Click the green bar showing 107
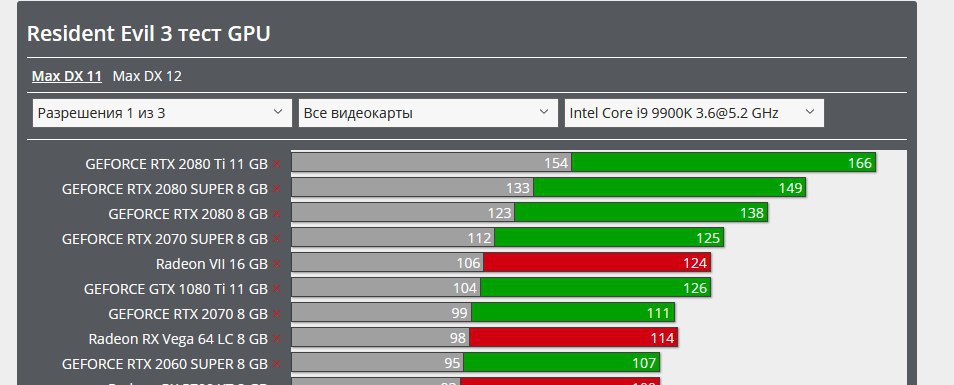The height and width of the screenshot is (385, 954). pos(561,362)
